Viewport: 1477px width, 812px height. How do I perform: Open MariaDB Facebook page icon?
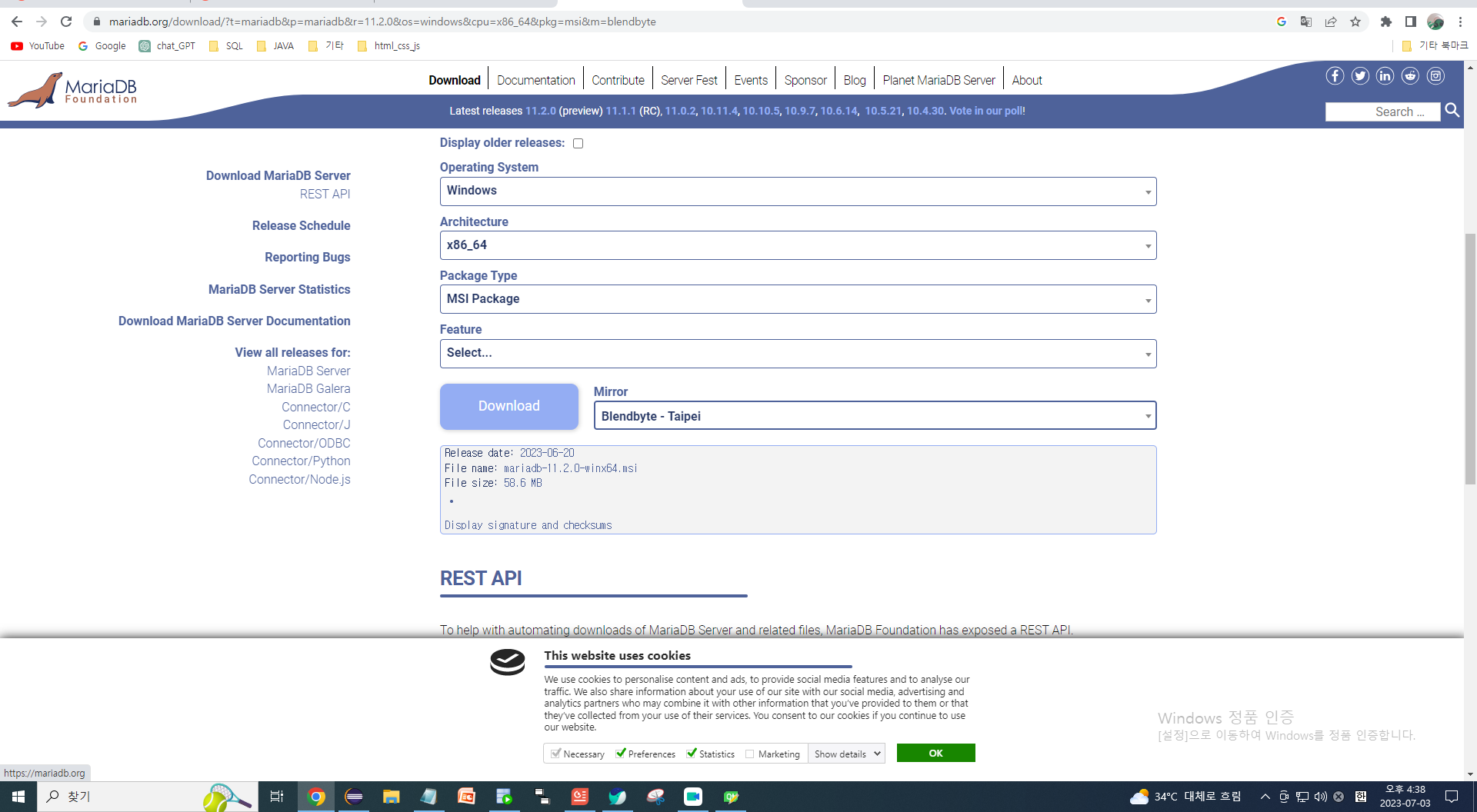[x=1335, y=75]
